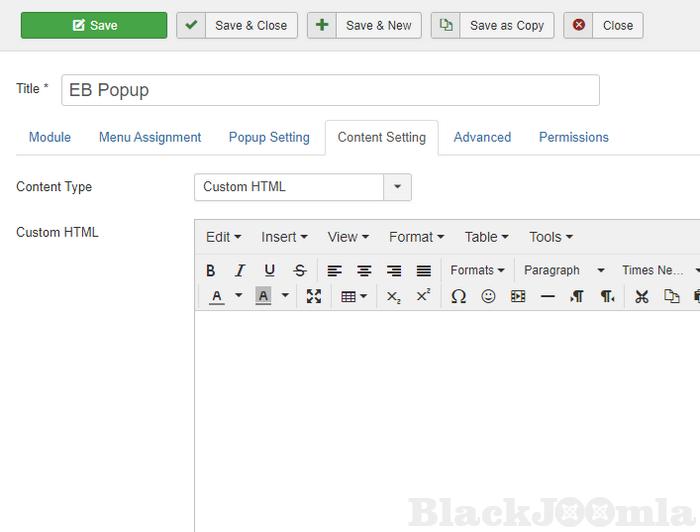Click the cut scissors icon
The height and width of the screenshot is (532, 700).
[642, 296]
